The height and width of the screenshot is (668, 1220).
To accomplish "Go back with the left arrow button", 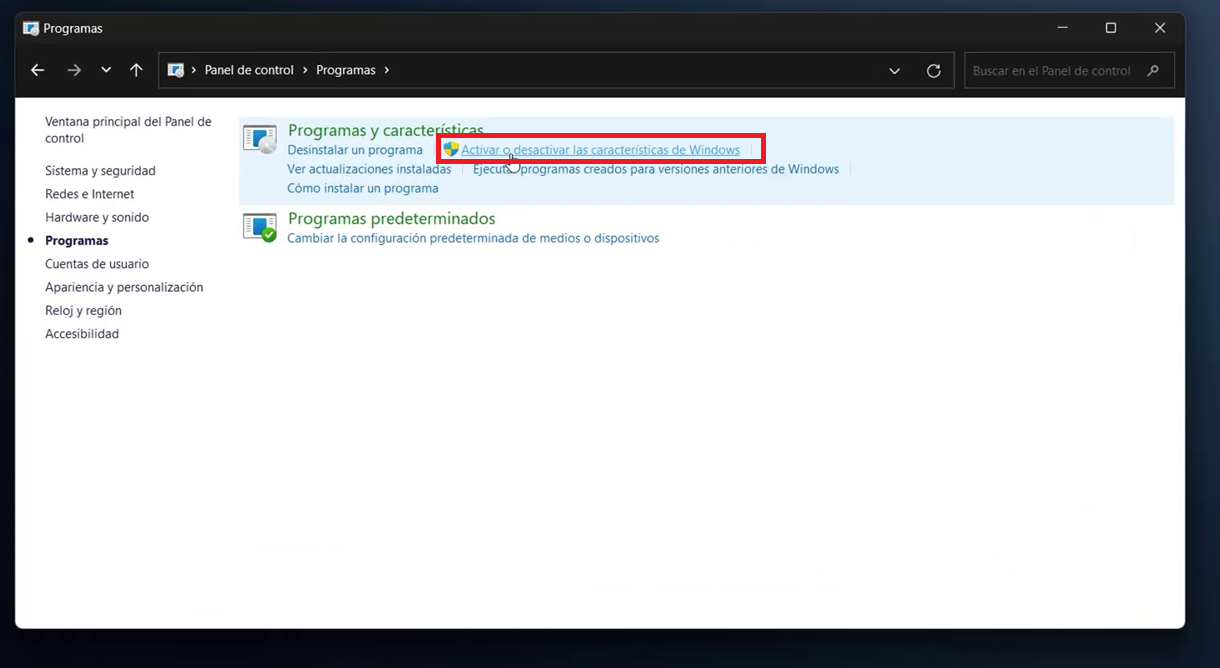I will 37,70.
